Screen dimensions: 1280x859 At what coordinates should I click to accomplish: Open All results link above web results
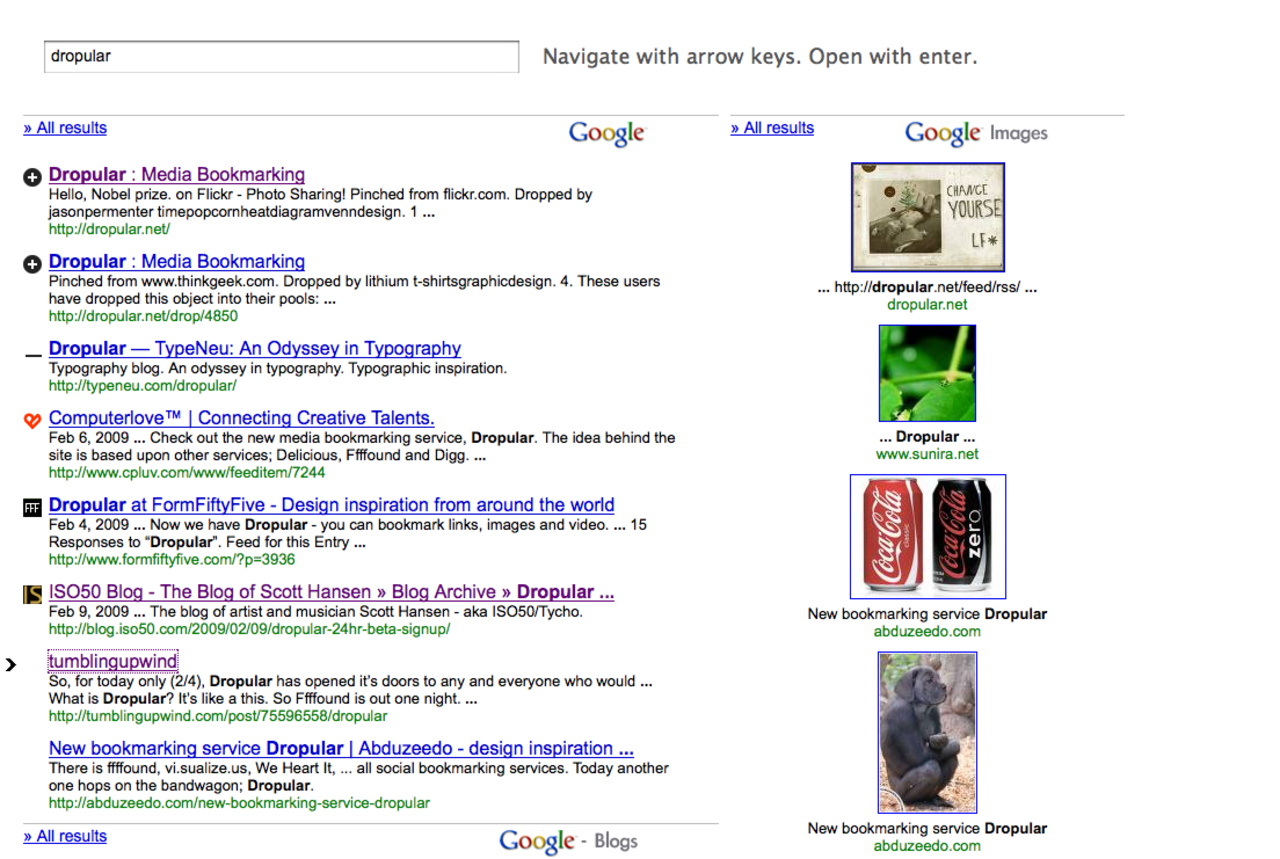click(x=65, y=128)
